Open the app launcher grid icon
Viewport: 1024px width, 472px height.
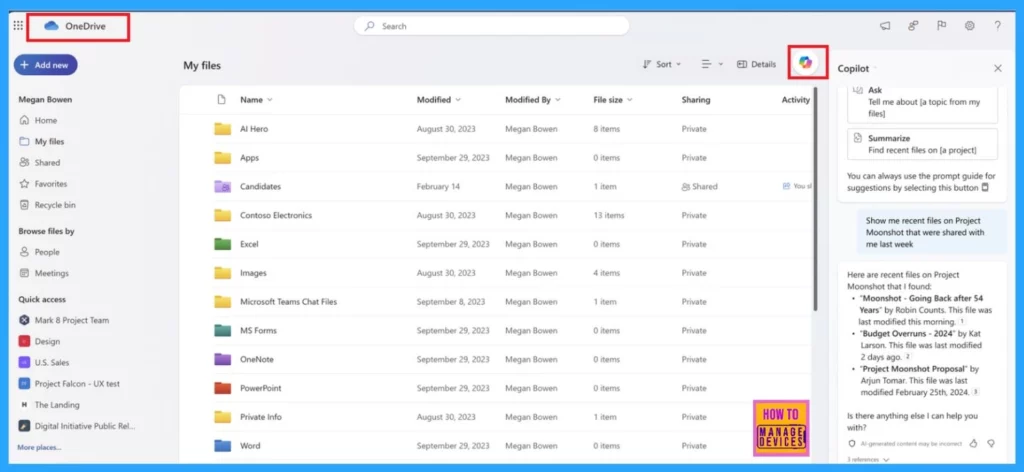click(x=18, y=26)
